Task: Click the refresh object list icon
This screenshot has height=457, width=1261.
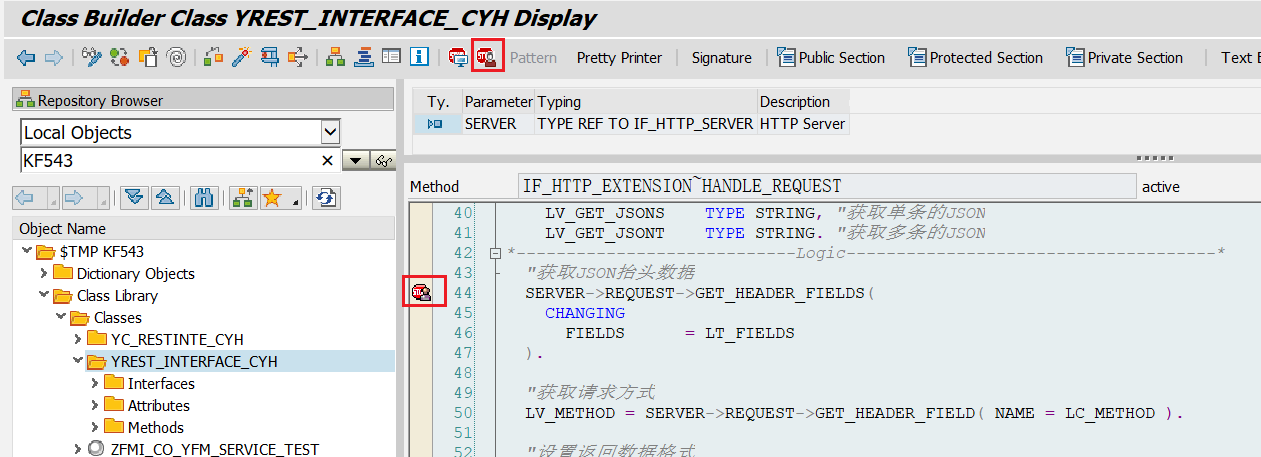Action: tap(326, 198)
